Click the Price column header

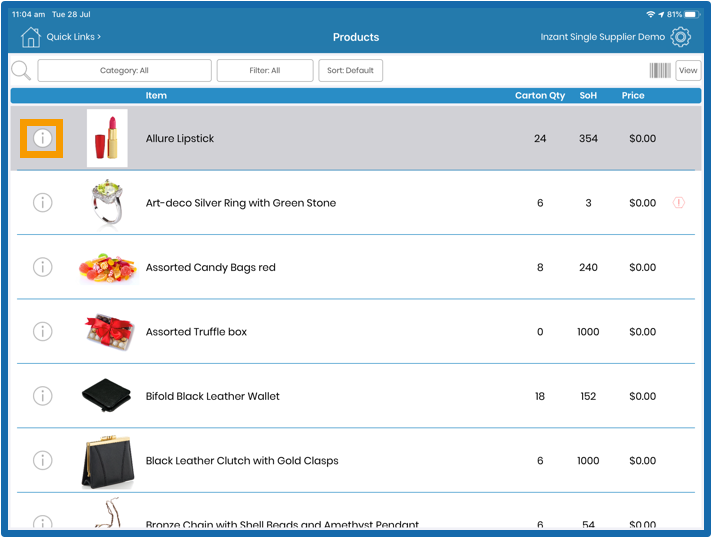633,95
